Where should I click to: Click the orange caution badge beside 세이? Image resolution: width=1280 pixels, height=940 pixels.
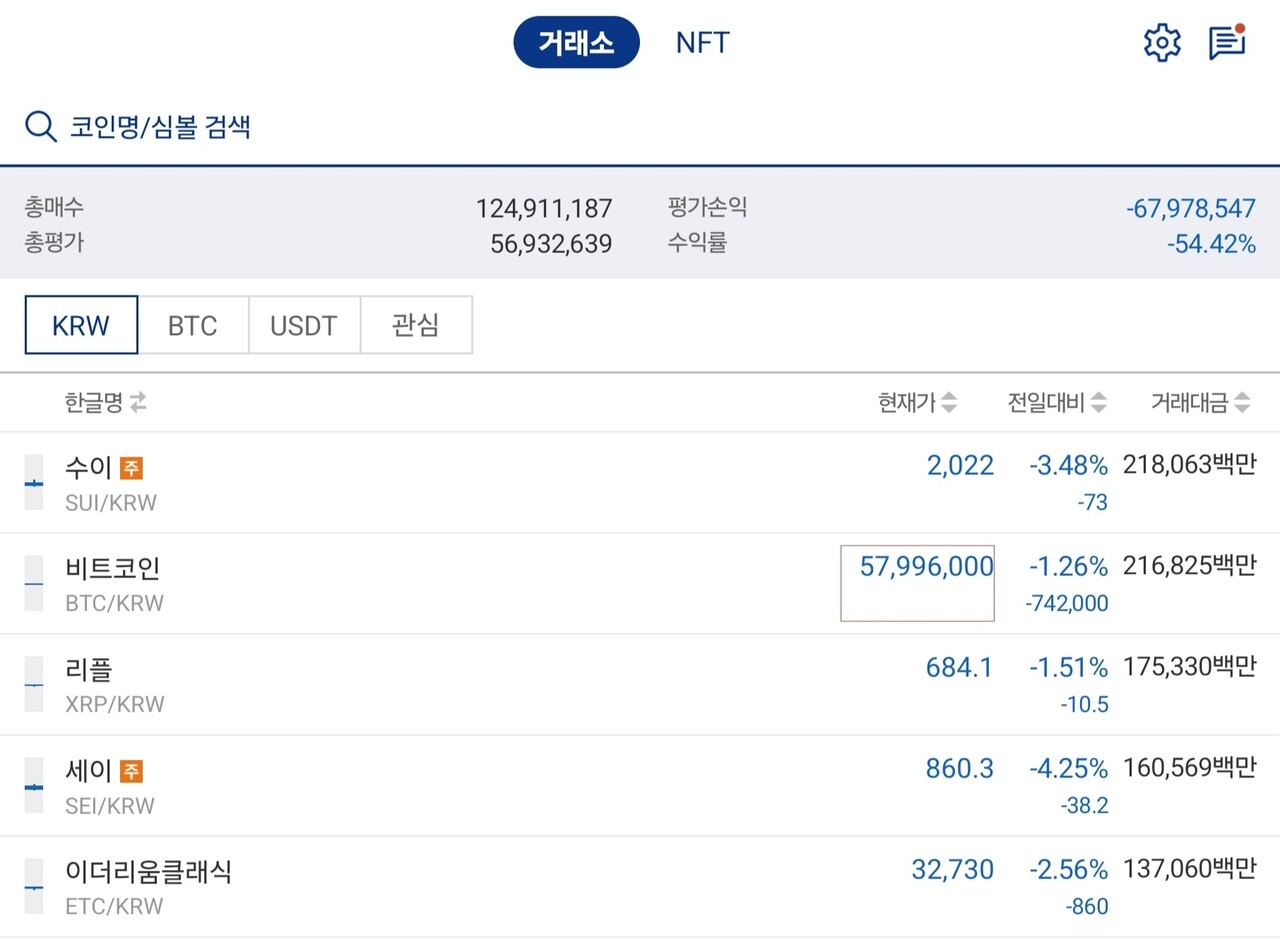click(x=131, y=771)
